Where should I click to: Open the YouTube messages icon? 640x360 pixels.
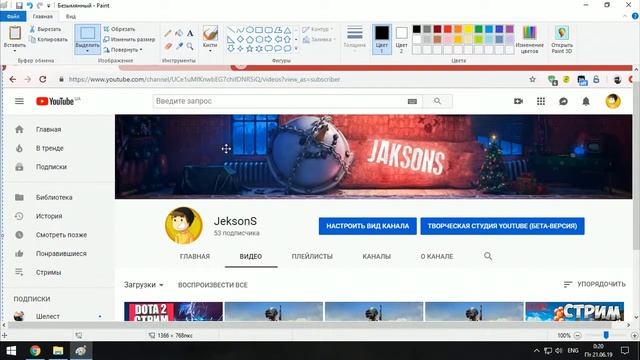tap(563, 101)
